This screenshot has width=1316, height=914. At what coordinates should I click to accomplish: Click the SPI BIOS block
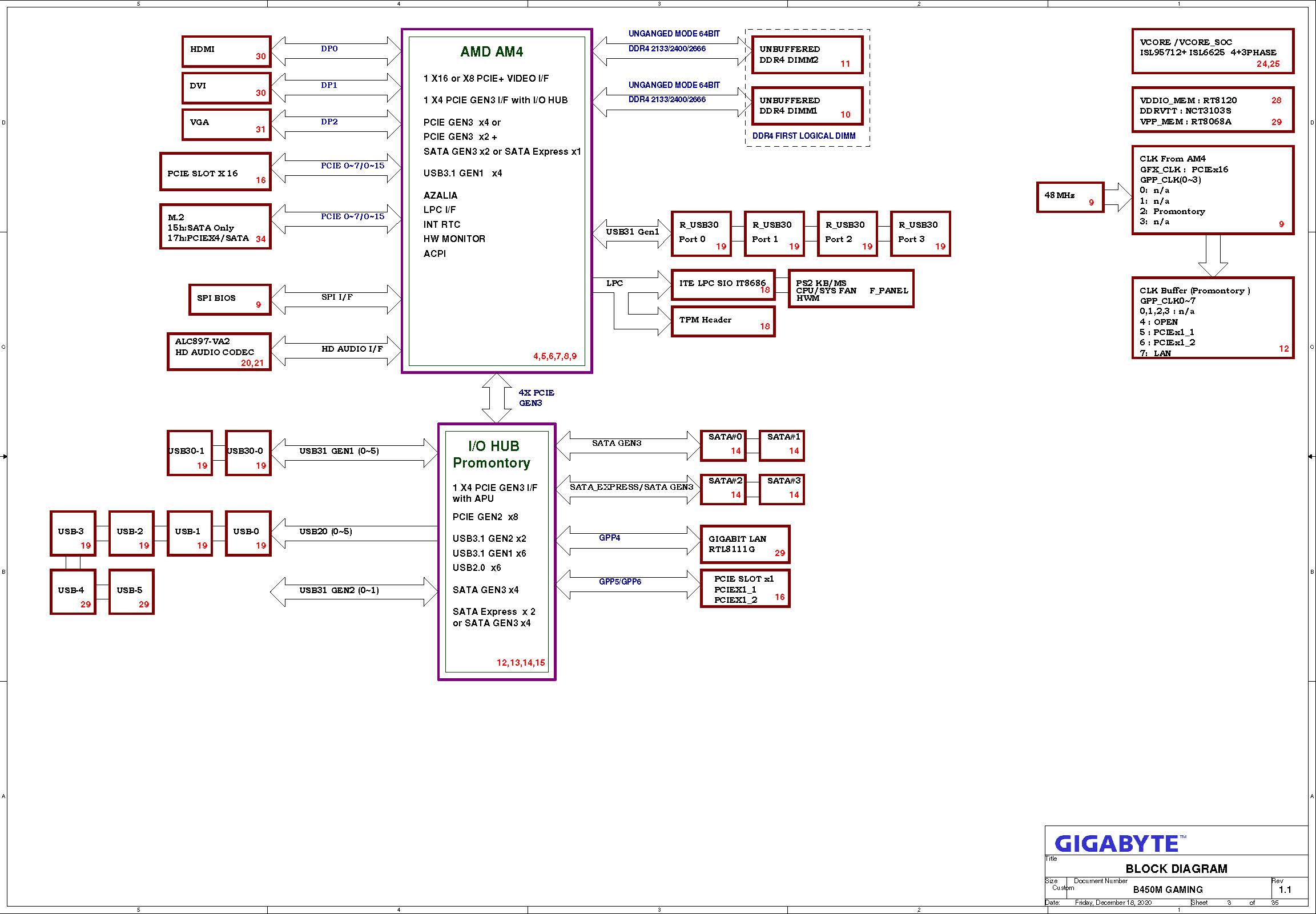tap(229, 300)
